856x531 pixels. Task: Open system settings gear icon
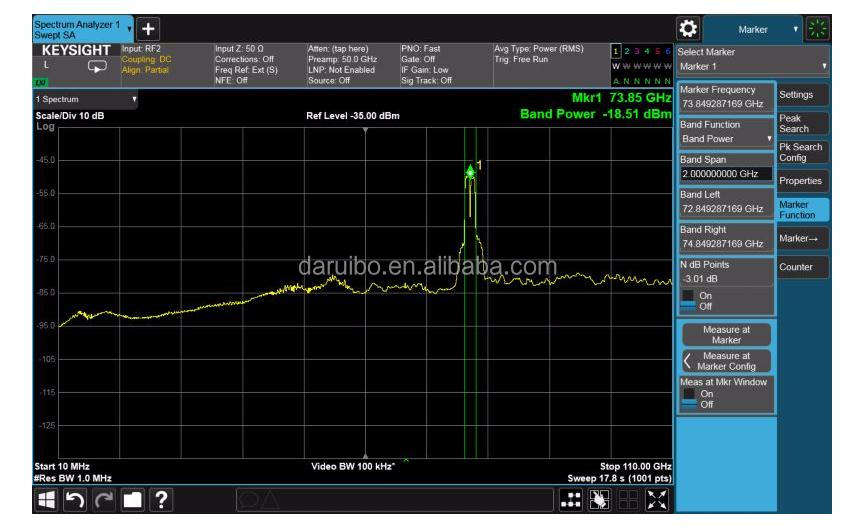coord(688,28)
